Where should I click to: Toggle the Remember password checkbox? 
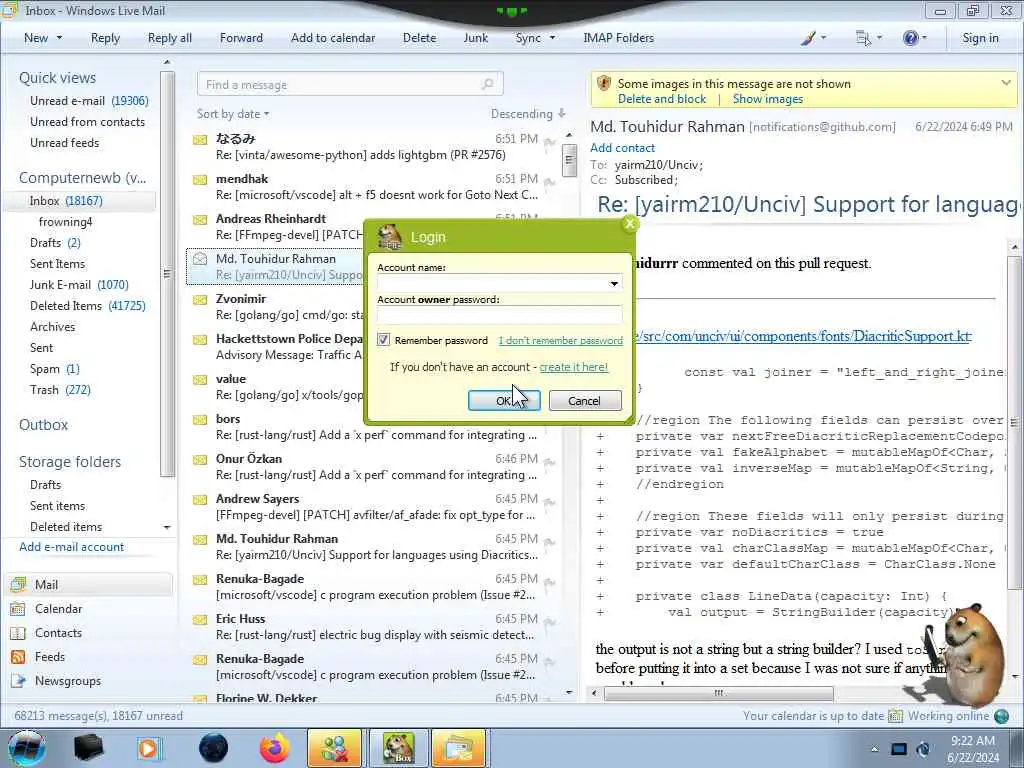[383, 340]
